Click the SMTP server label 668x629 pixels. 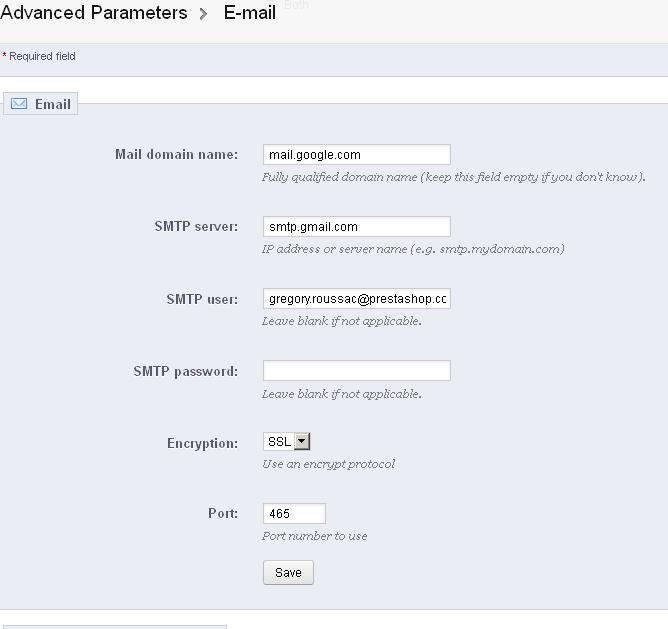196,226
